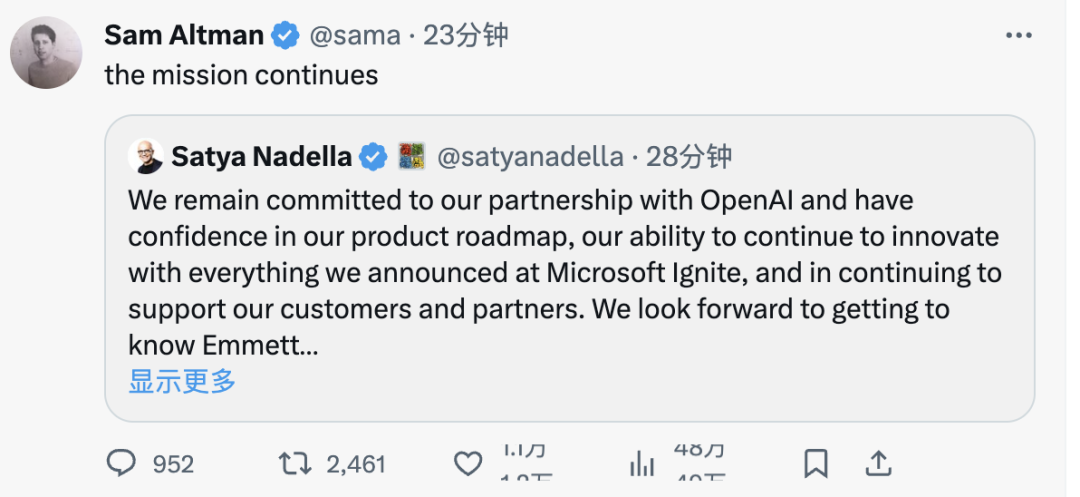This screenshot has height=497, width=1080.
Task: Open the quoted Satya Nadella tweet text
Action: [560, 271]
